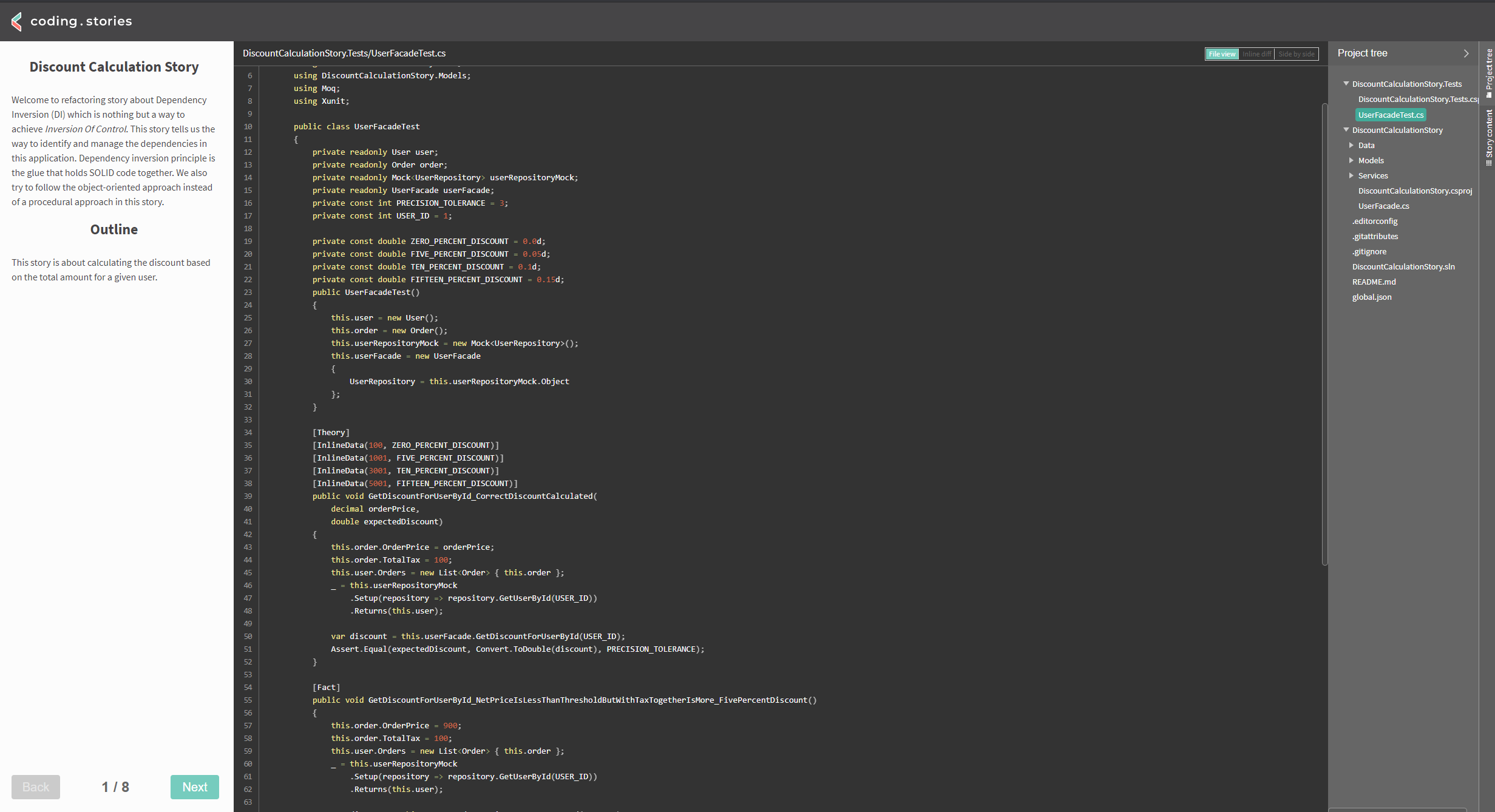Click the Outline heading
The height and width of the screenshot is (812, 1495).
114,229
